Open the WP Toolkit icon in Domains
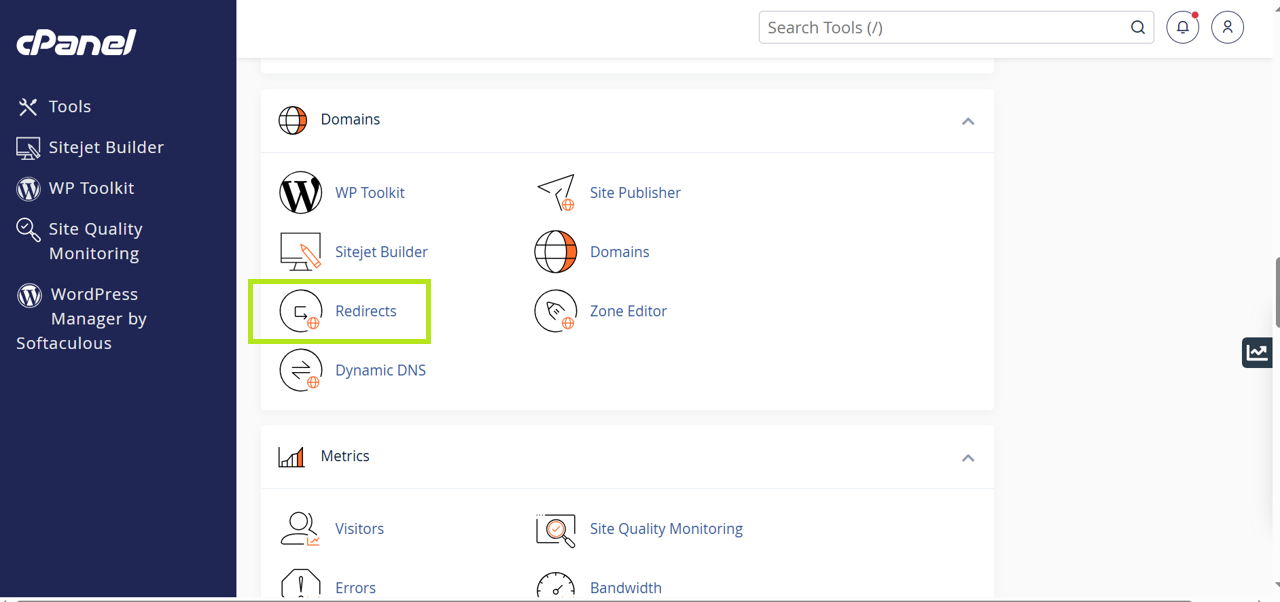Viewport: 1280px width, 602px height. click(x=300, y=193)
